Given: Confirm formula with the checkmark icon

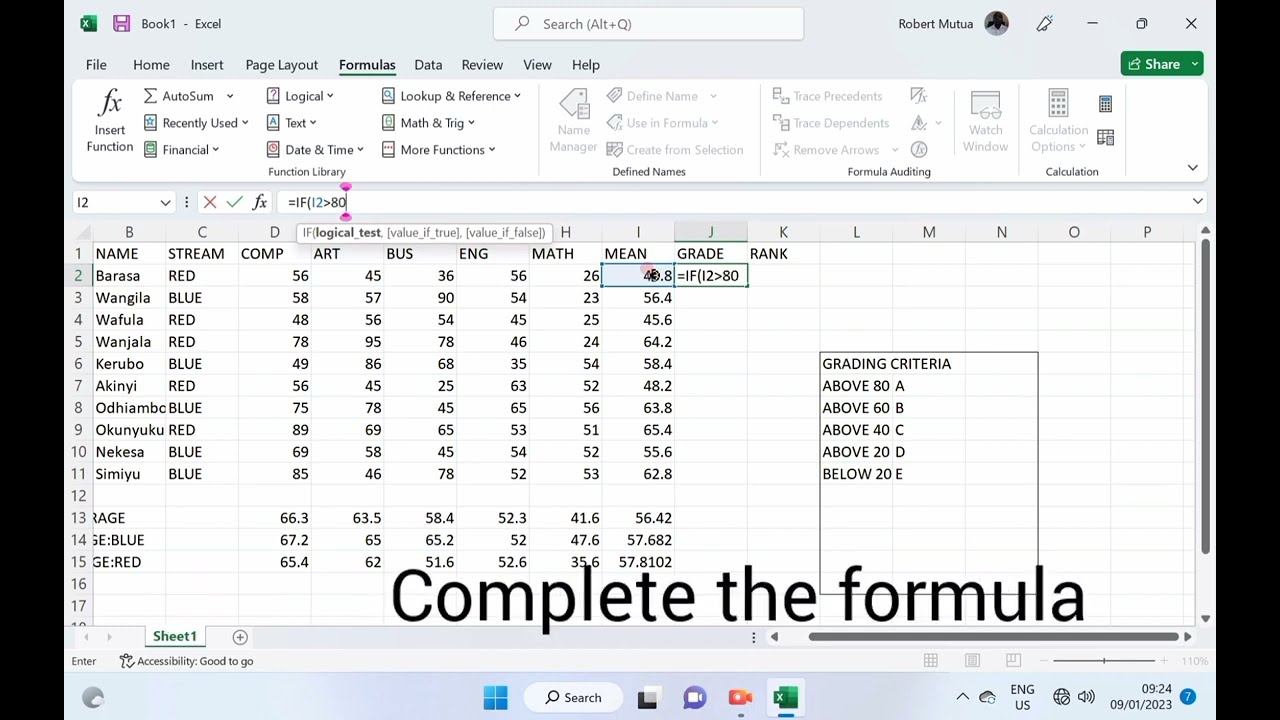Looking at the screenshot, I should [x=234, y=202].
